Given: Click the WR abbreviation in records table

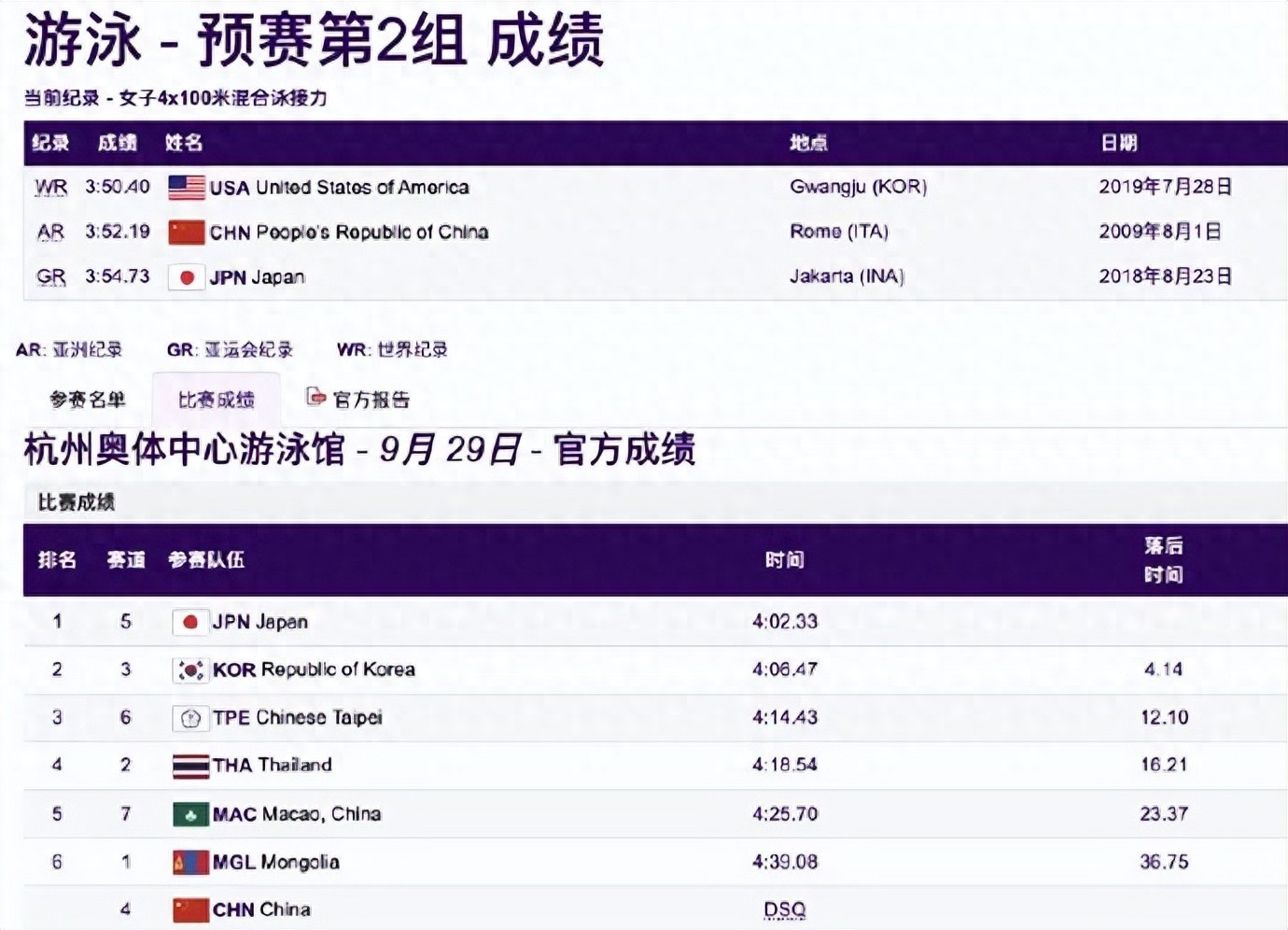Looking at the screenshot, I should point(51,188).
